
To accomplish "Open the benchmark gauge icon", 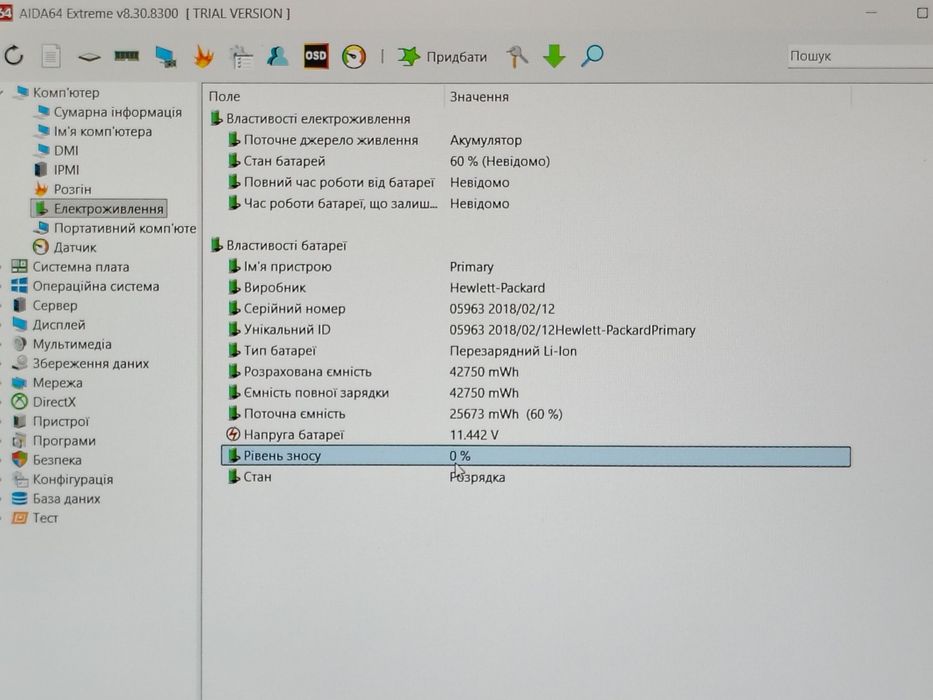I will tap(354, 57).
